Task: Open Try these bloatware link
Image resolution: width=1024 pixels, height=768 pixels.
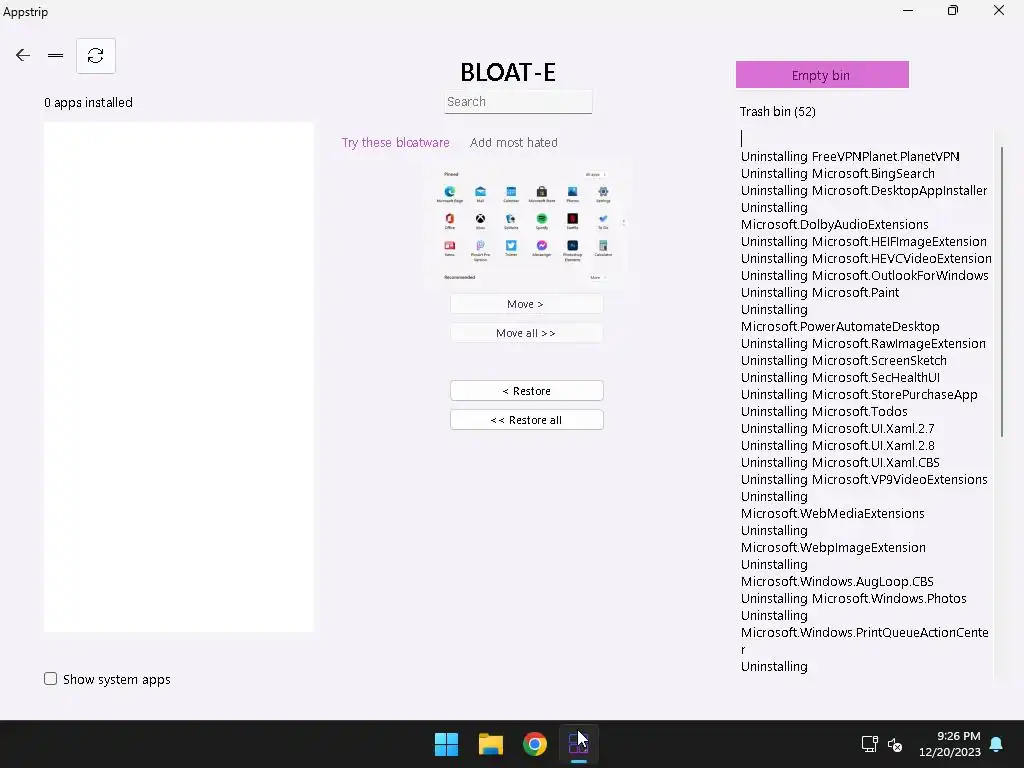Action: click(x=396, y=142)
